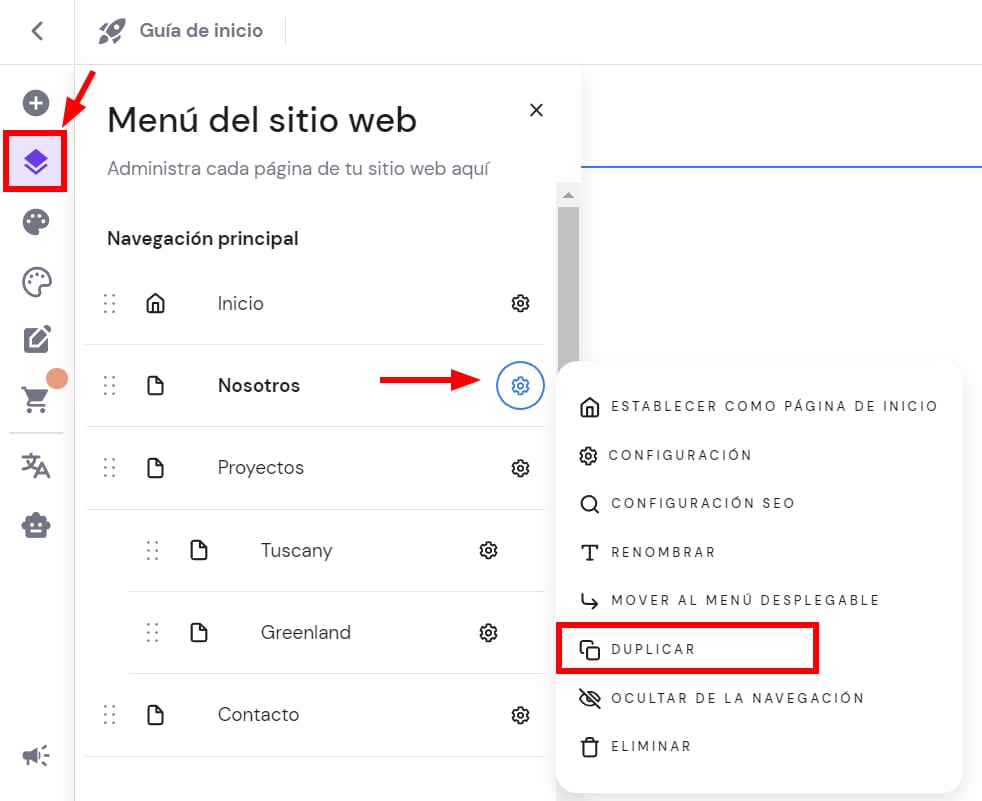This screenshot has width=982, height=801.
Task: Open the outlined palette theme icon
Action: (36, 282)
